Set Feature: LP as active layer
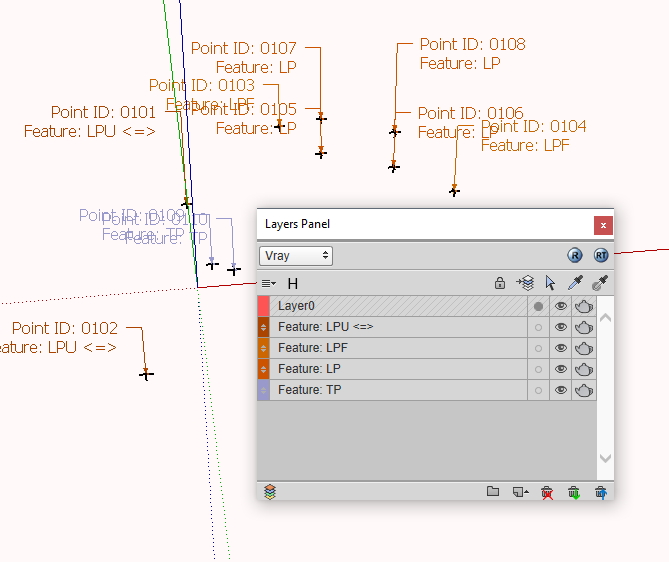The image size is (669, 562). pyautogui.click(x=539, y=369)
